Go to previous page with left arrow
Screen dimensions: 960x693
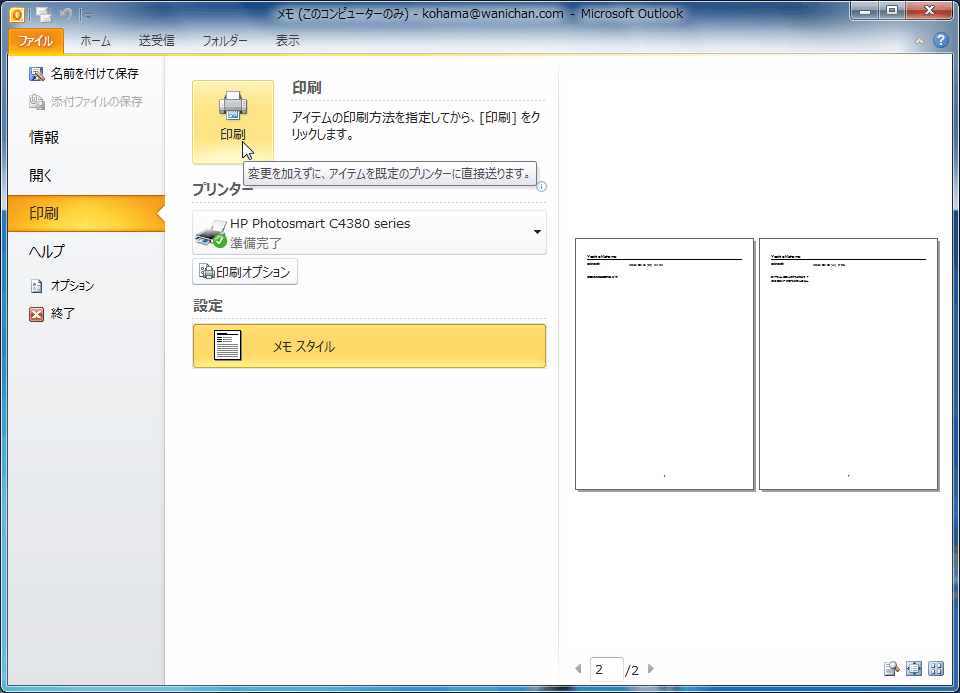pos(578,669)
